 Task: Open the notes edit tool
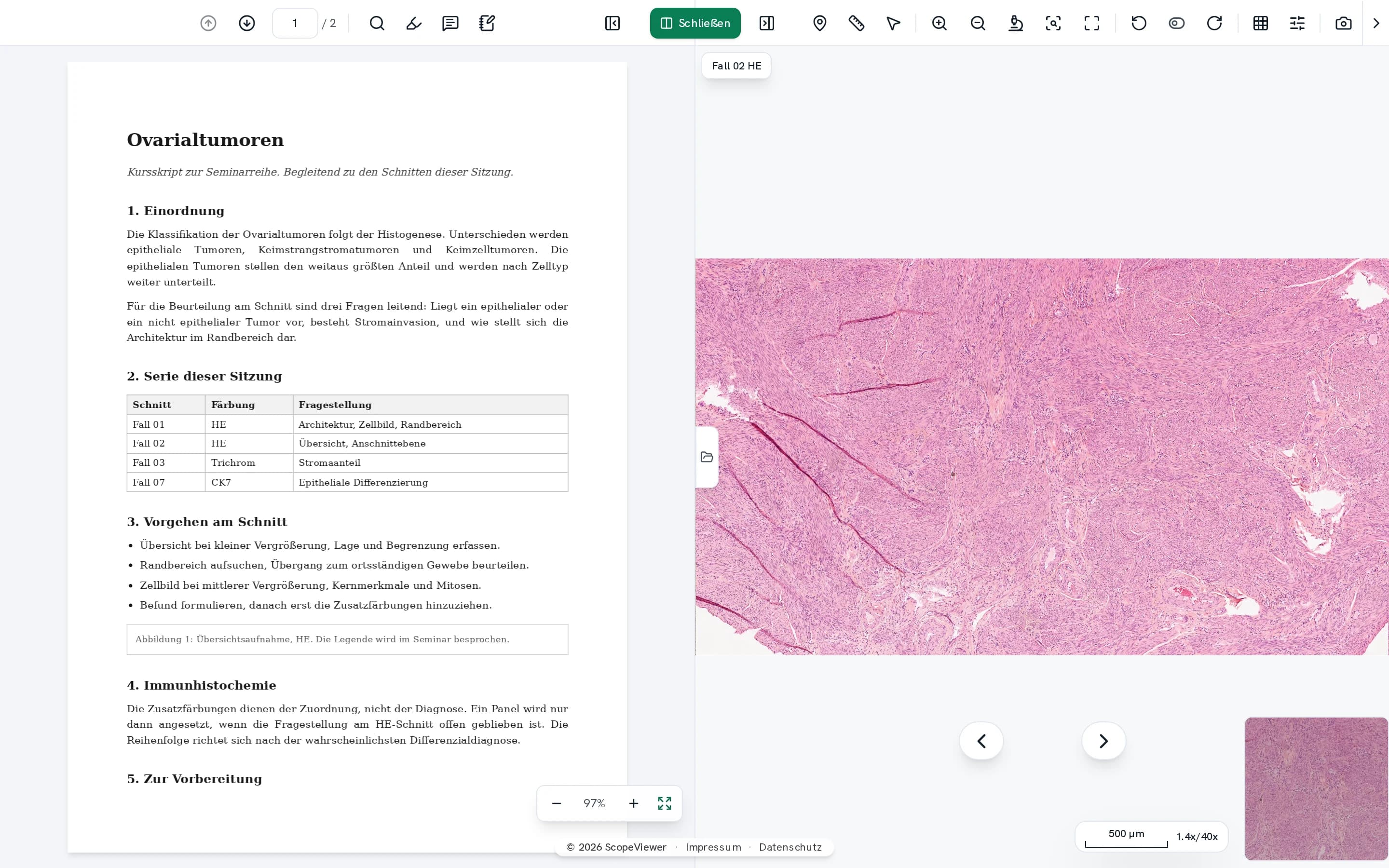[487, 23]
